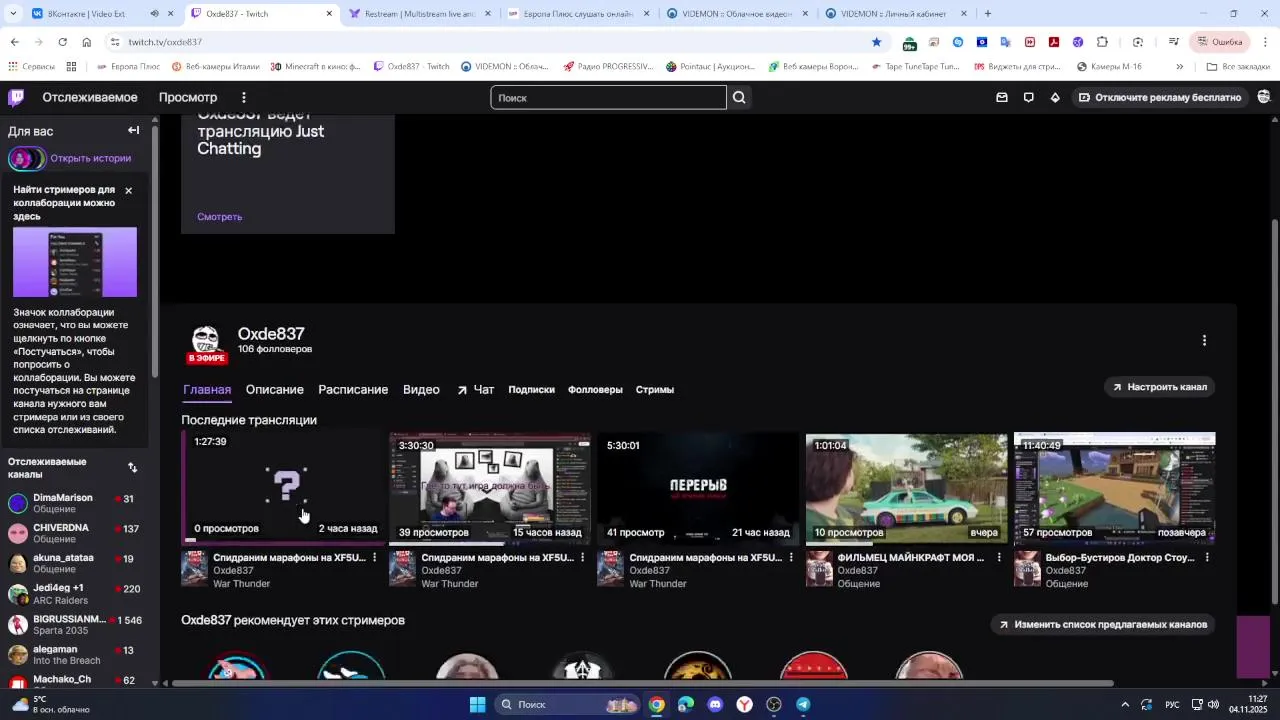Open the Chrome extensions puzzle icon
Image resolution: width=1280 pixels, height=720 pixels.
coord(1102,42)
